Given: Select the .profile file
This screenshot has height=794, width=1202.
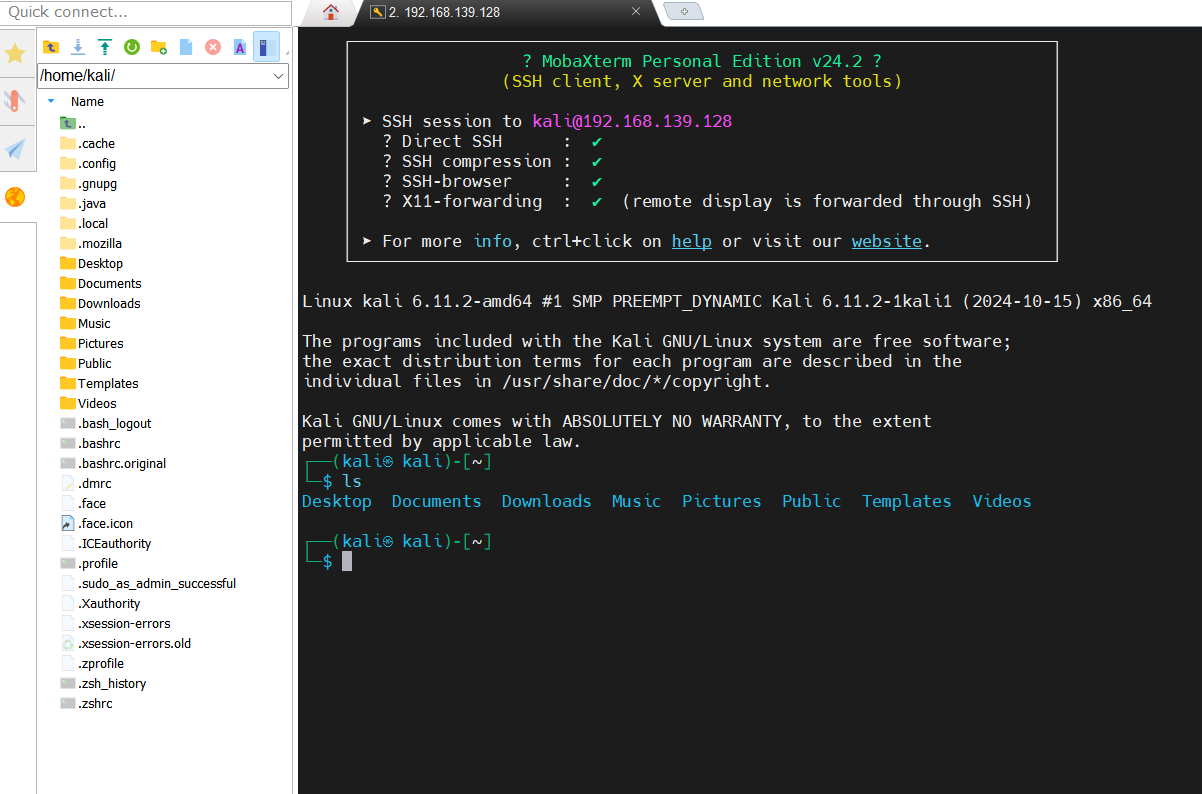Looking at the screenshot, I should [89, 564].
